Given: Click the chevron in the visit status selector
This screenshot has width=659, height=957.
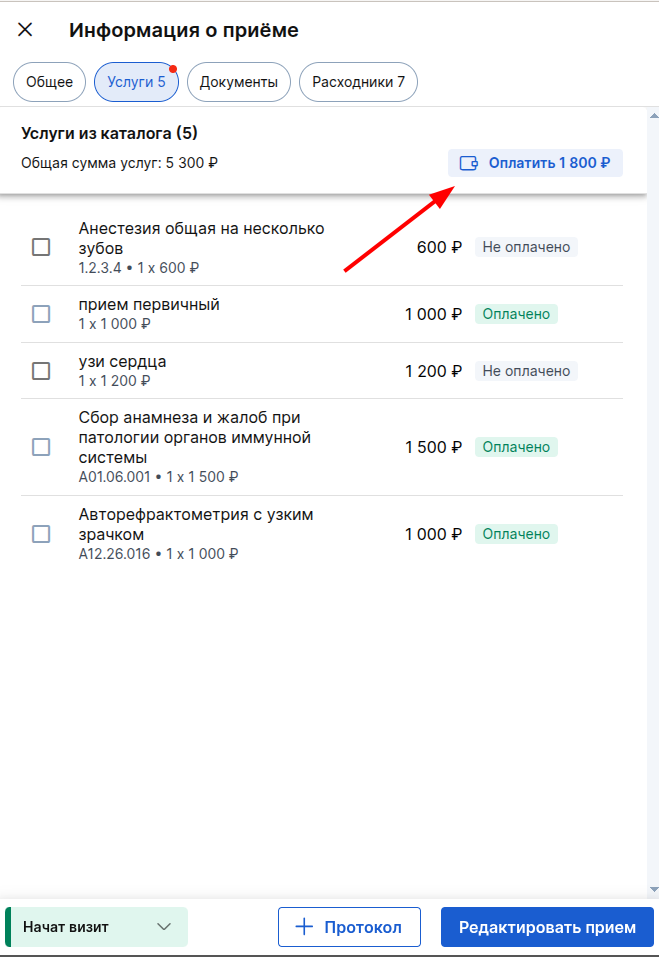Looking at the screenshot, I should tap(164, 927).
